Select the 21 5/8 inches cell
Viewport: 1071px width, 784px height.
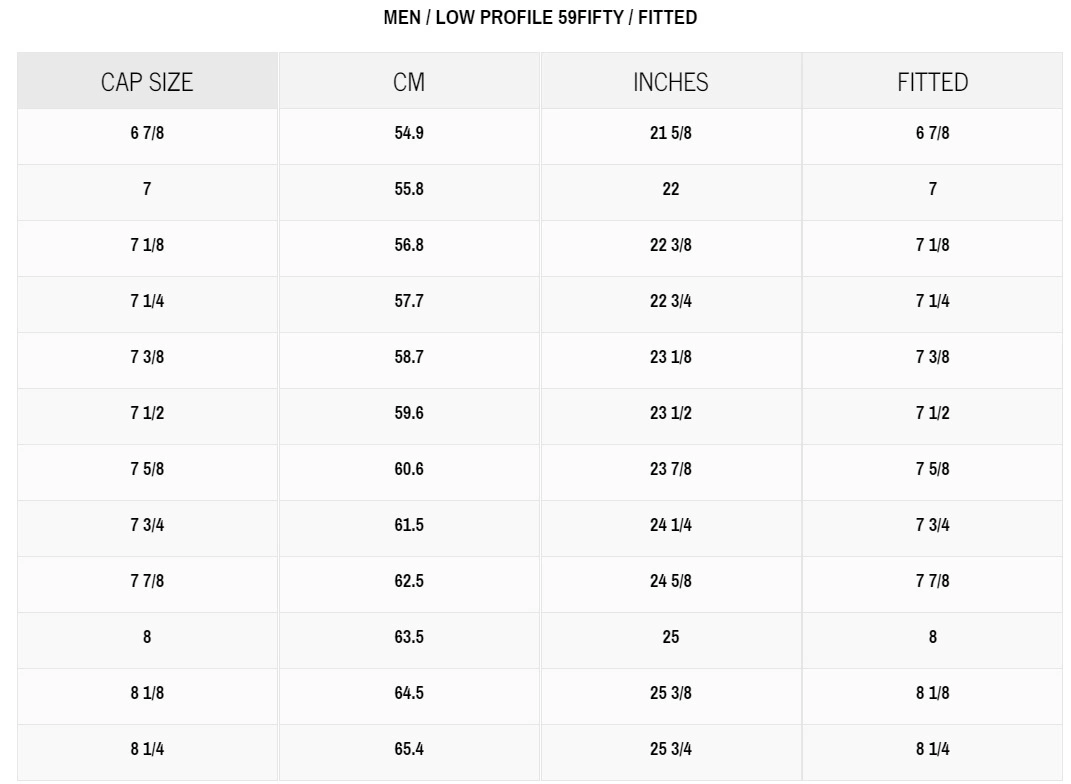pyautogui.click(x=670, y=133)
